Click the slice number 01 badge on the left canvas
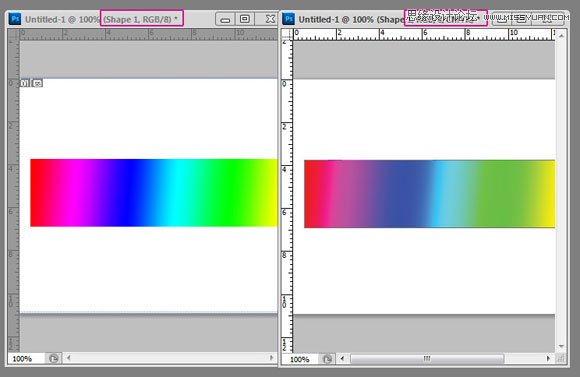 (24, 83)
